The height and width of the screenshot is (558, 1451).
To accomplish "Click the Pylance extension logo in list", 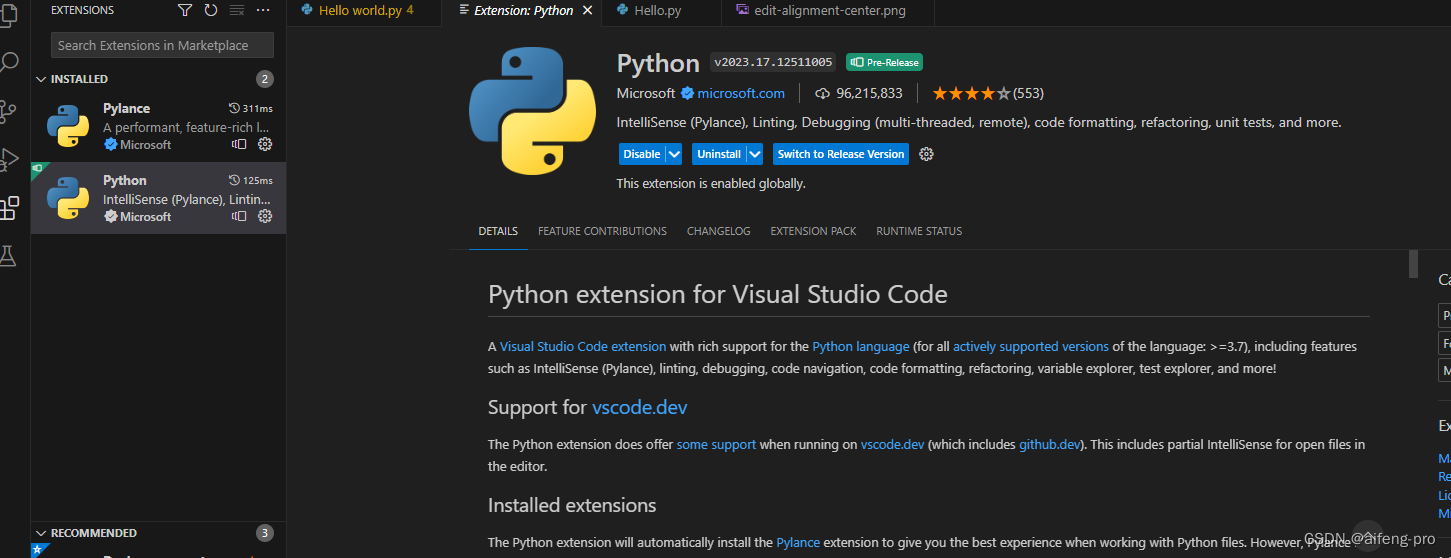I will [68, 125].
